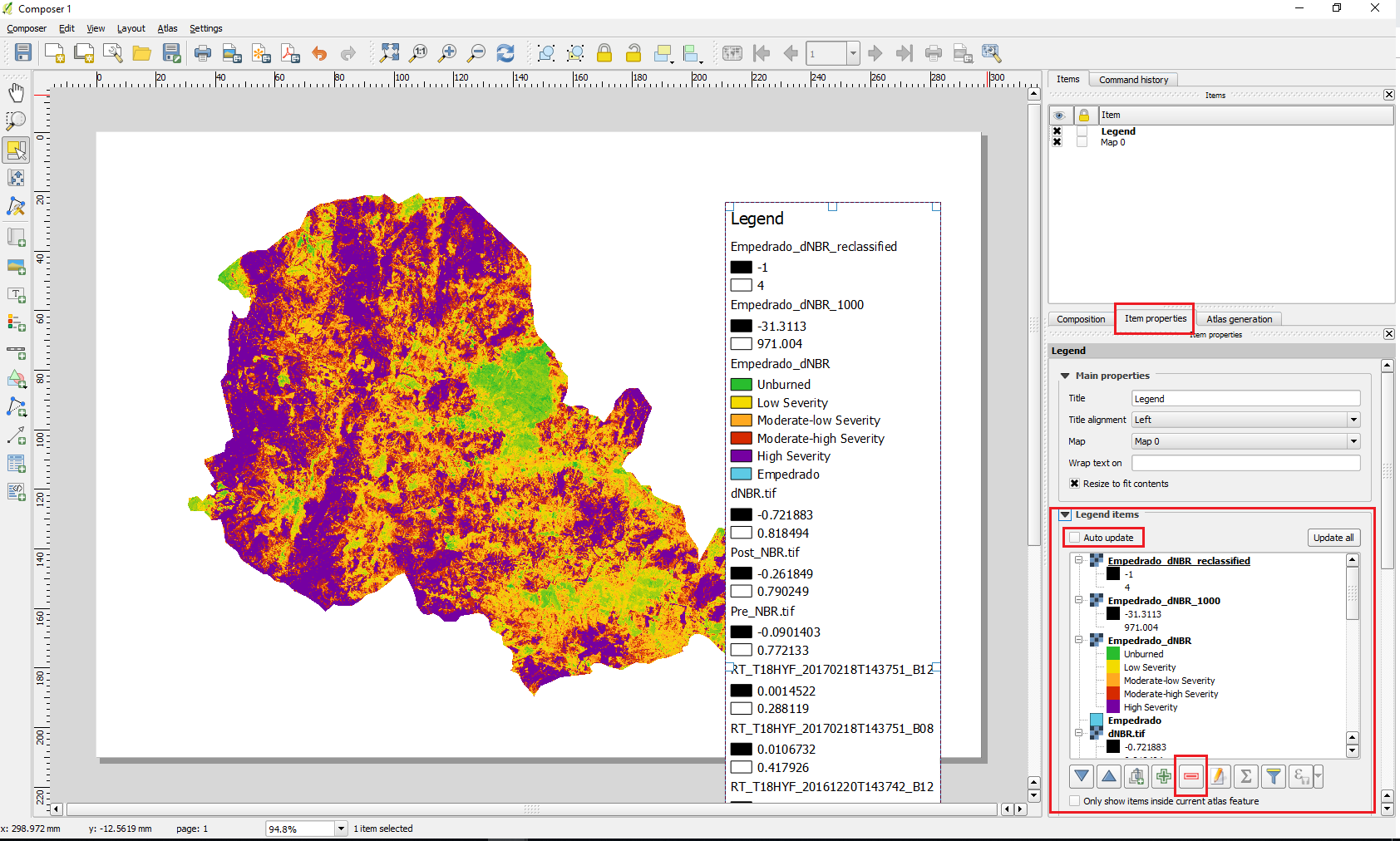This screenshot has height=841, width=1400.
Task: Open the Title alignment dropdown
Action: pos(1353,420)
